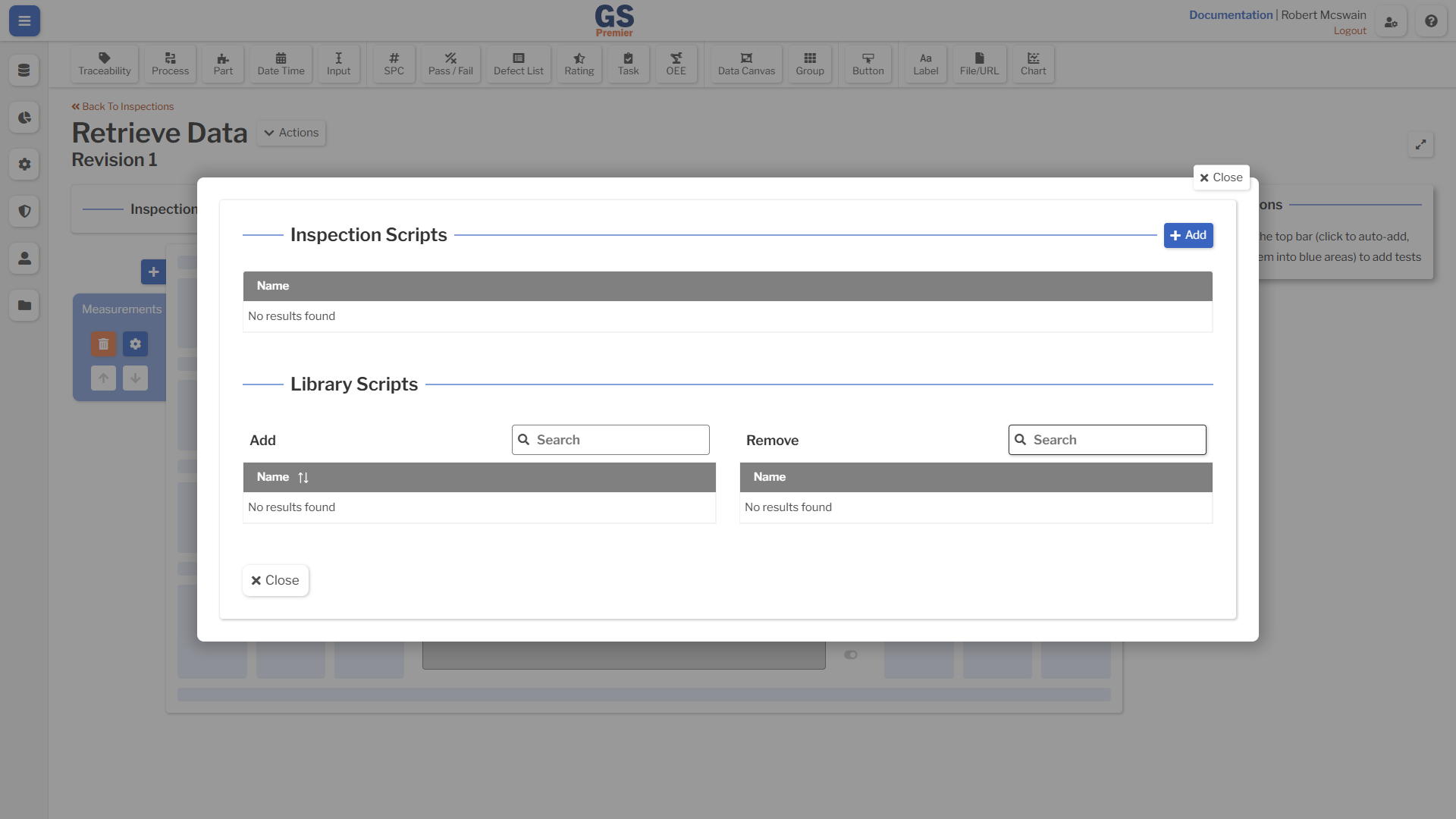Click the bottom Close button in dialog

[275, 580]
